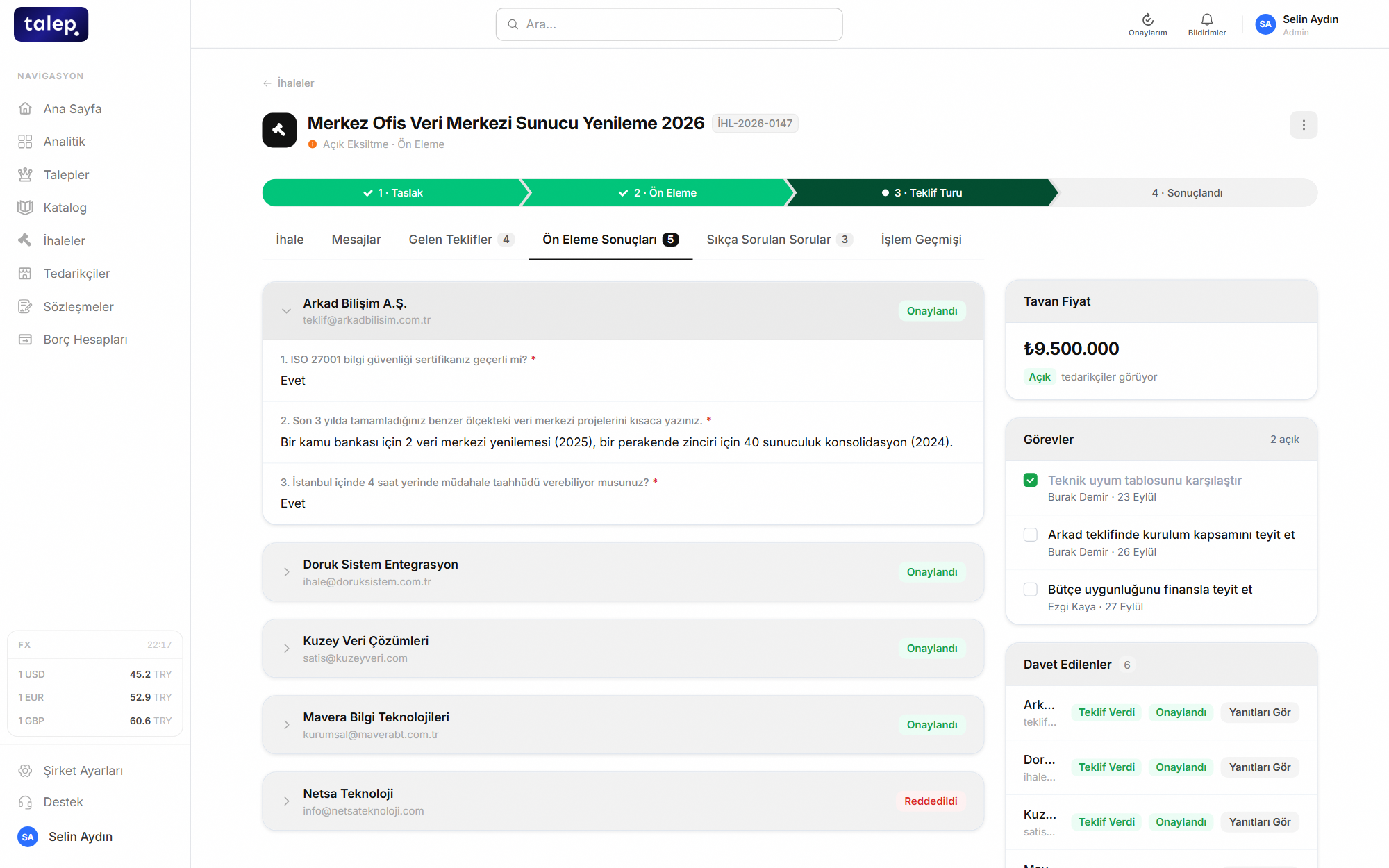Open the Borç Hesapları card icon

25,339
